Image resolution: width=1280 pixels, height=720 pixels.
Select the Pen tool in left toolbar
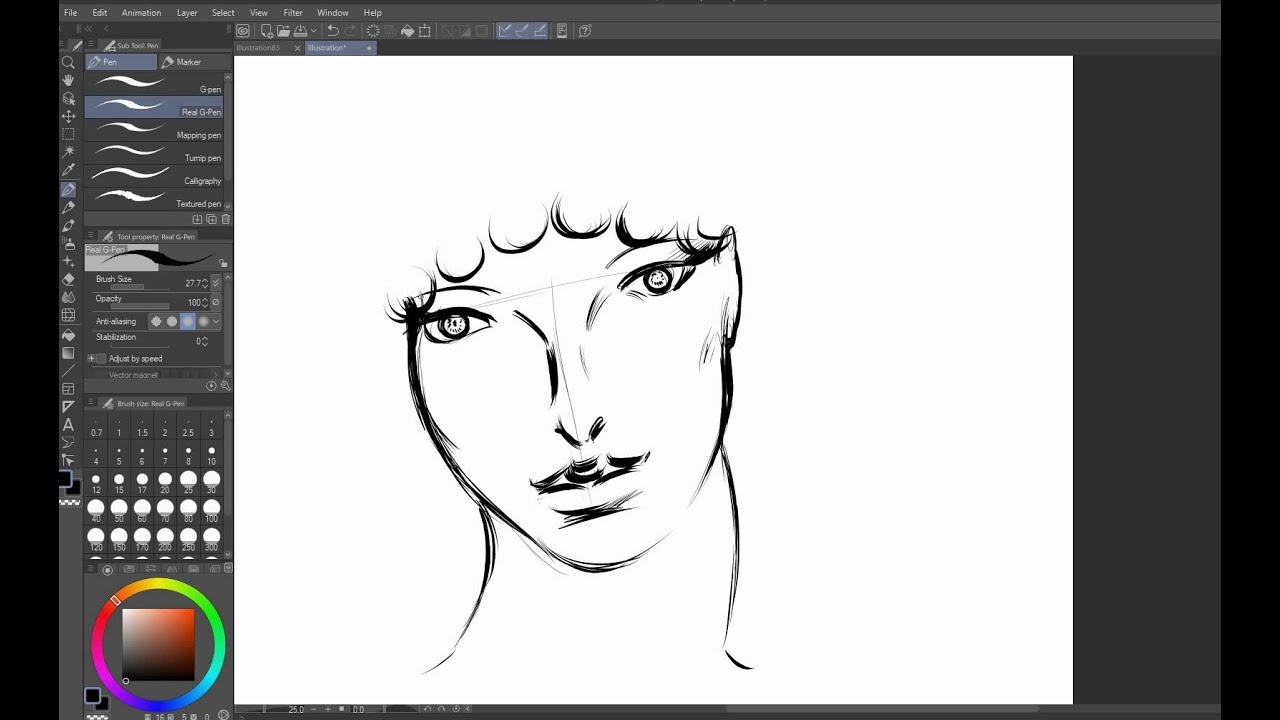tap(68, 189)
